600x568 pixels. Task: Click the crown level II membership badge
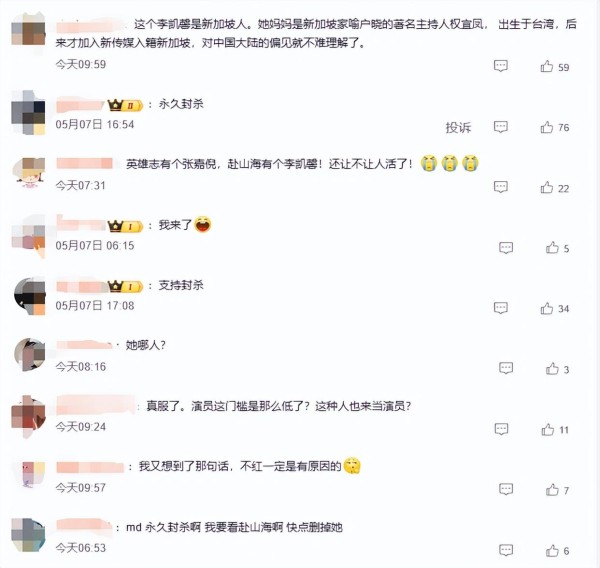click(x=125, y=105)
